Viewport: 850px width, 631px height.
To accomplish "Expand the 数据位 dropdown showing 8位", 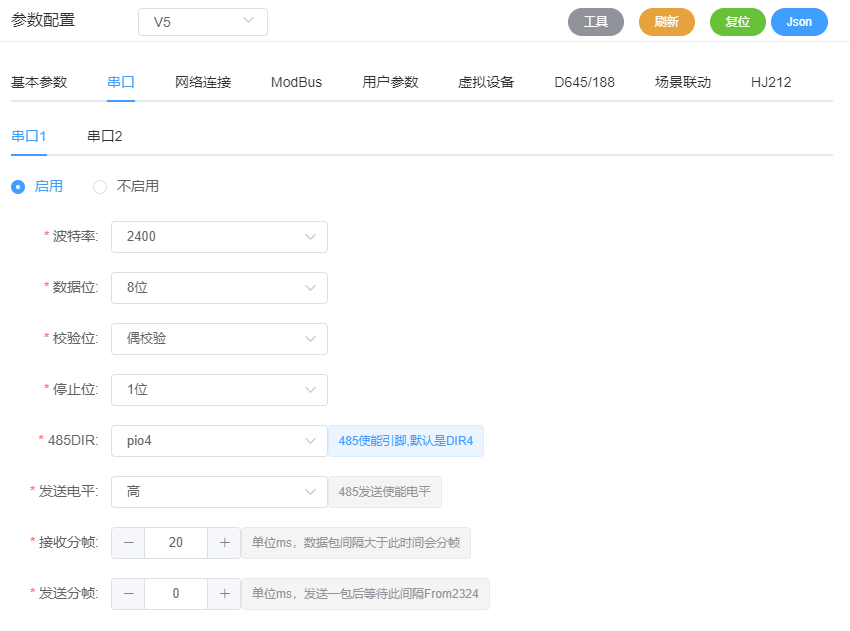I will point(219,288).
